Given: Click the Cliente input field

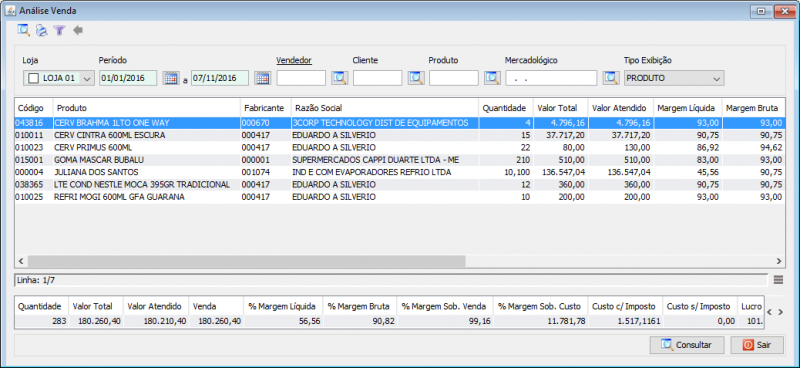Looking at the screenshot, I should tap(378, 78).
